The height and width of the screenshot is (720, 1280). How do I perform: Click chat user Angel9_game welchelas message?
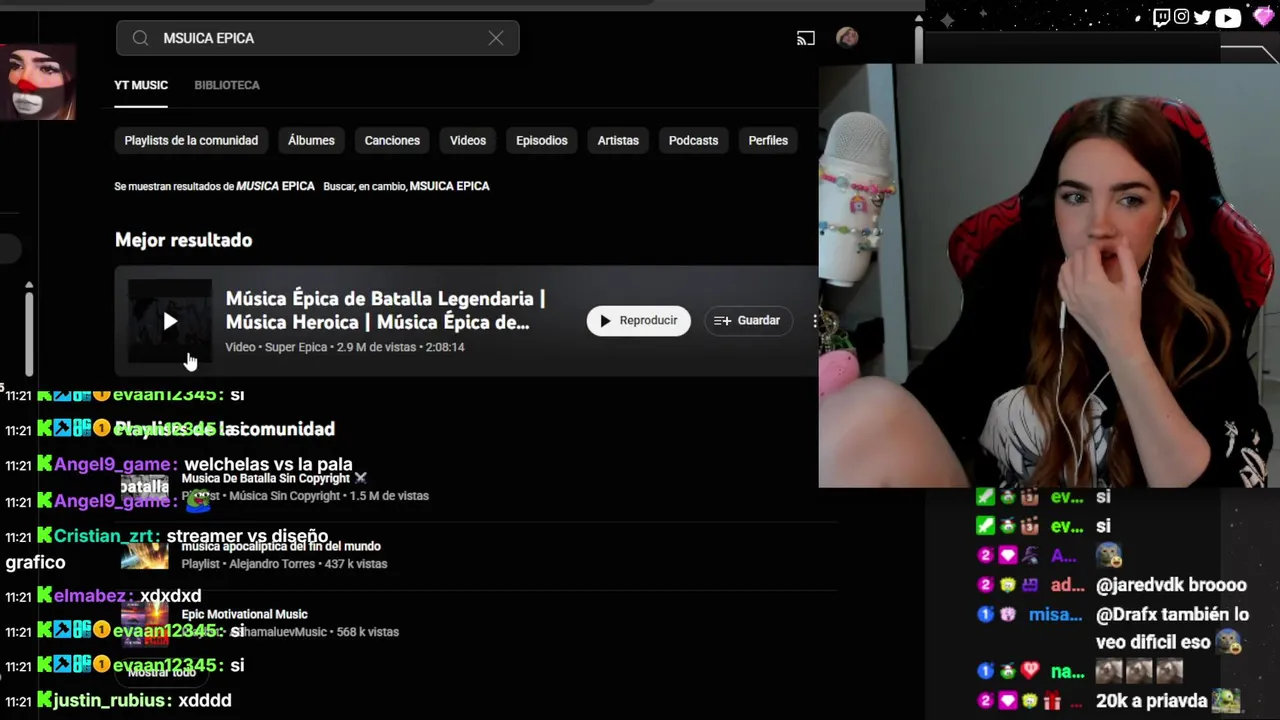click(268, 464)
